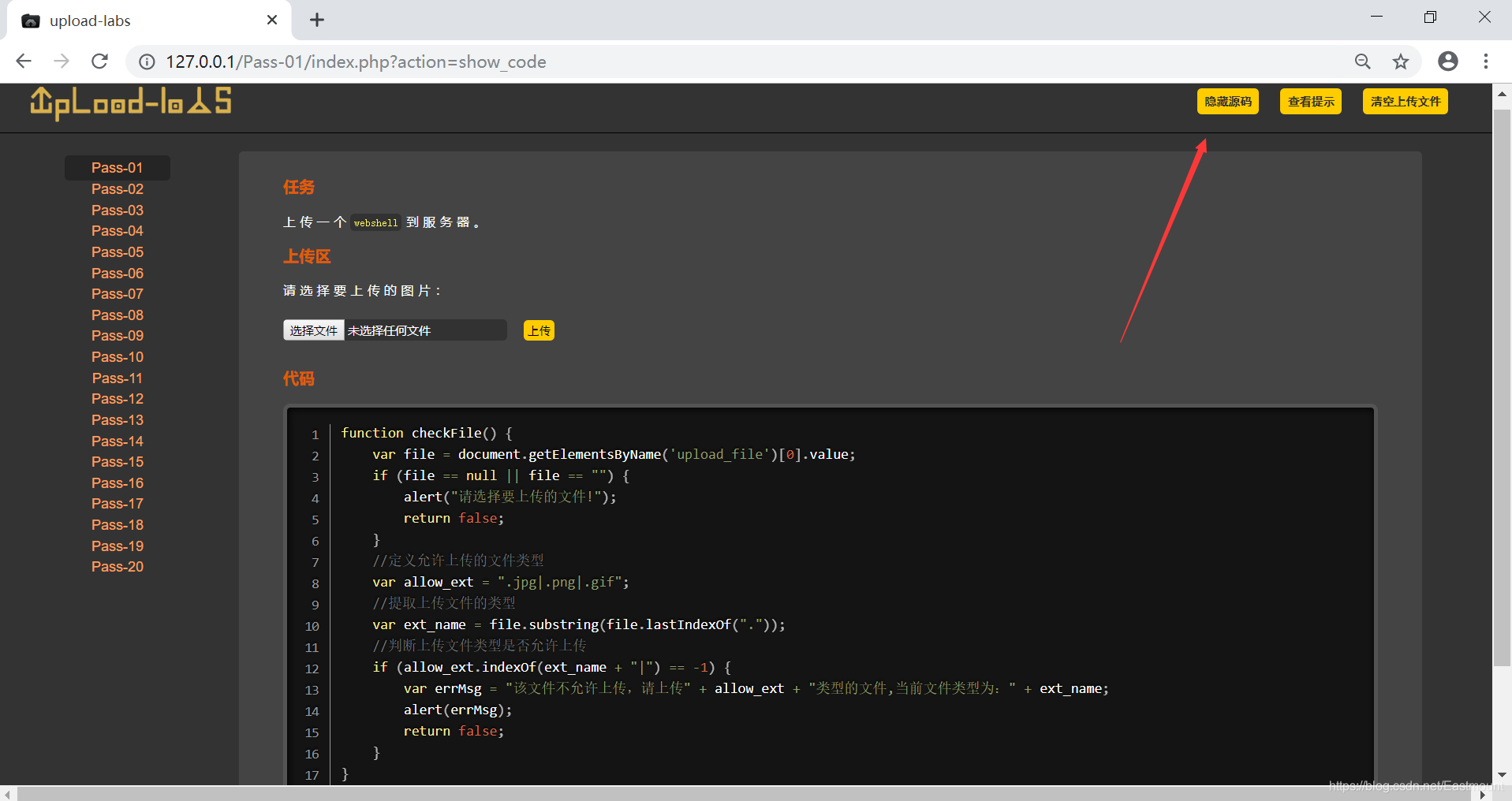Screen dimensions: 1512x801
Task: Open Pass-07 in the sidebar
Action: click(118, 294)
